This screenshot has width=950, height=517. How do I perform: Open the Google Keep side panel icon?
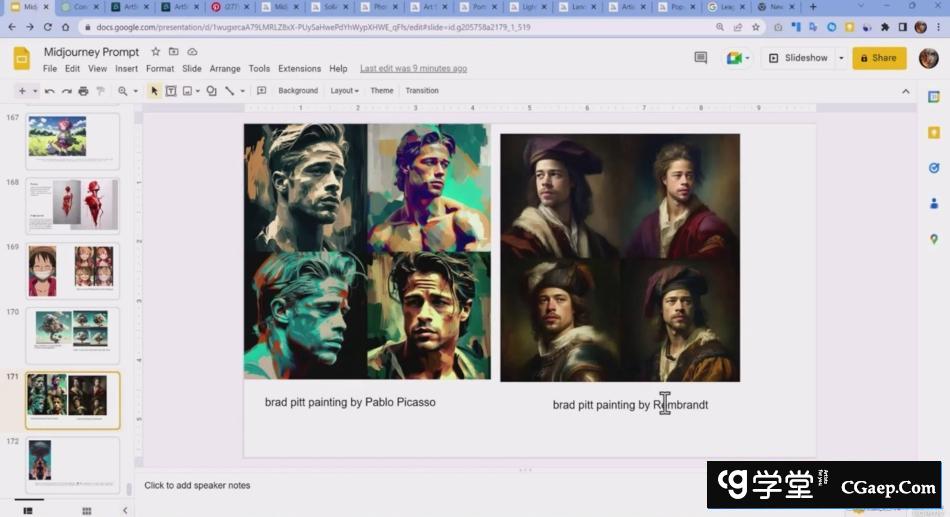934,132
